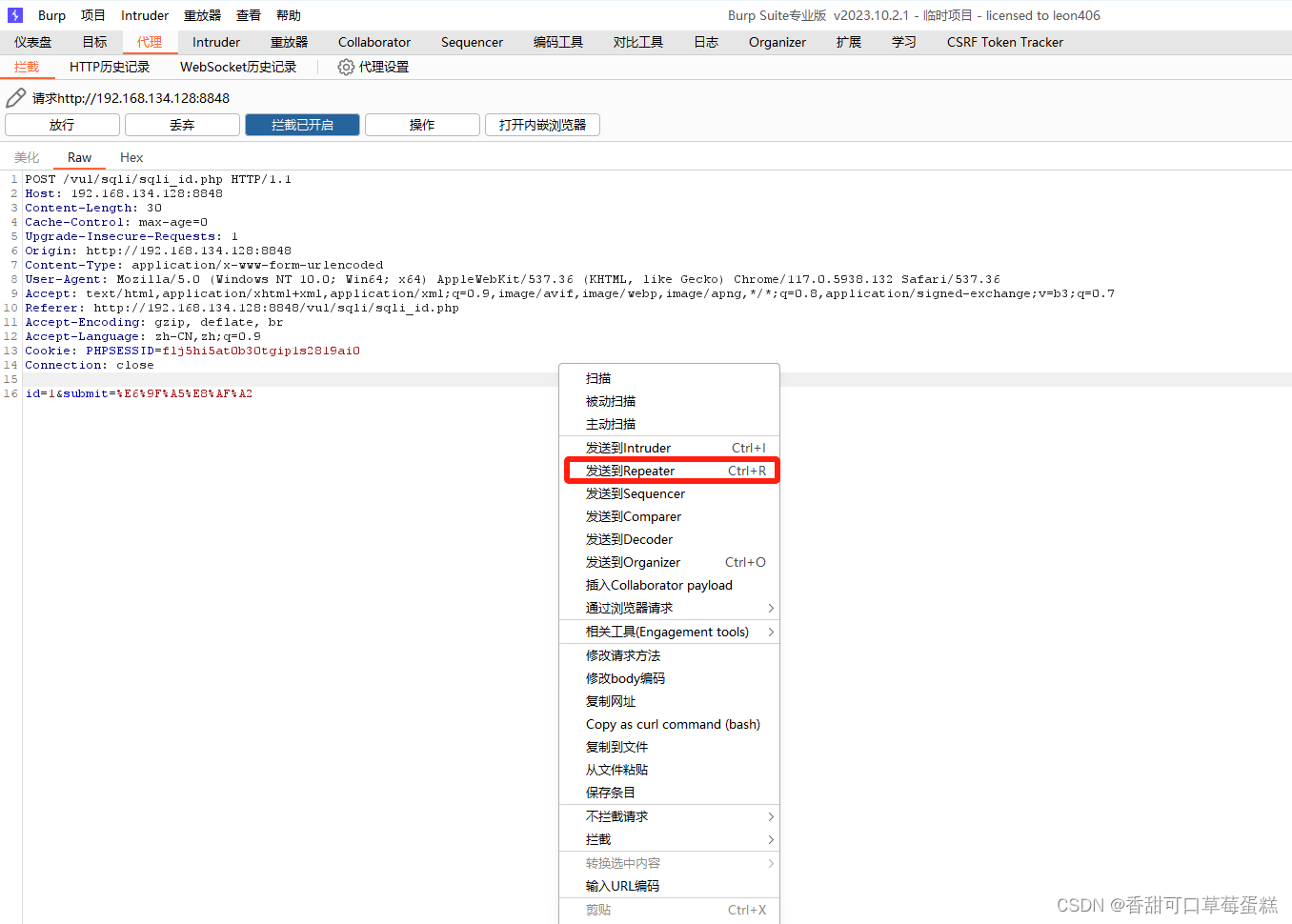Select the Raw view tab
The image size is (1292, 924).
coord(80,157)
